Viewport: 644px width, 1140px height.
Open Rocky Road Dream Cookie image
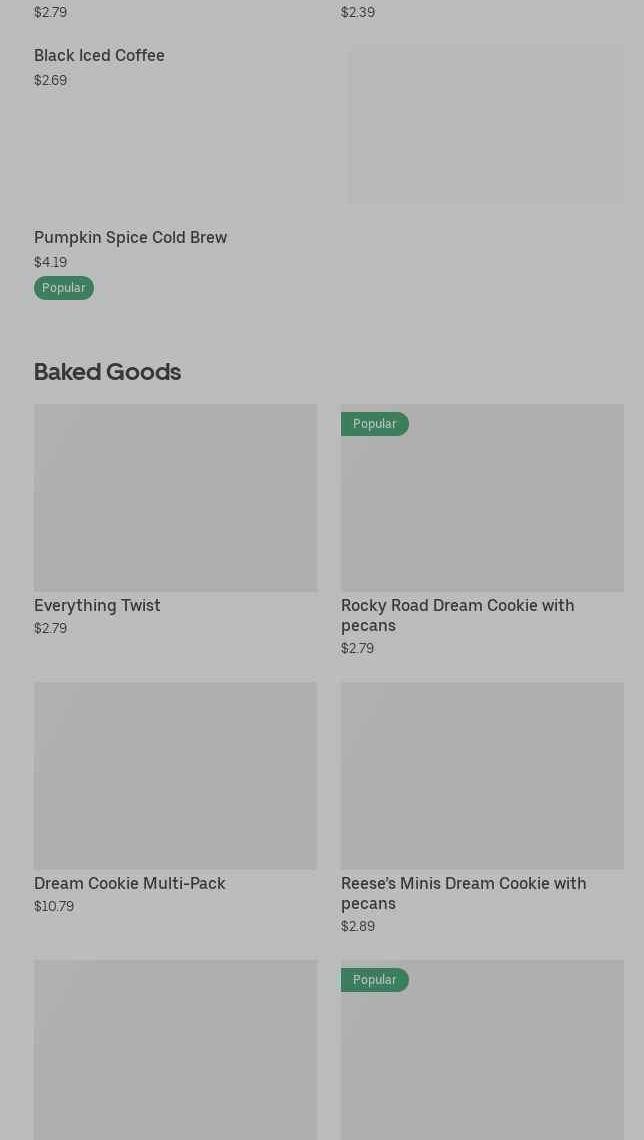tap(482, 510)
